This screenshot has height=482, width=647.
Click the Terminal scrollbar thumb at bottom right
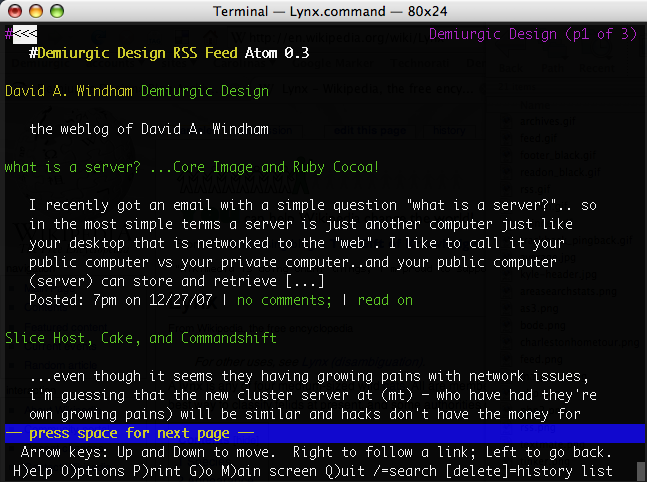point(641,471)
